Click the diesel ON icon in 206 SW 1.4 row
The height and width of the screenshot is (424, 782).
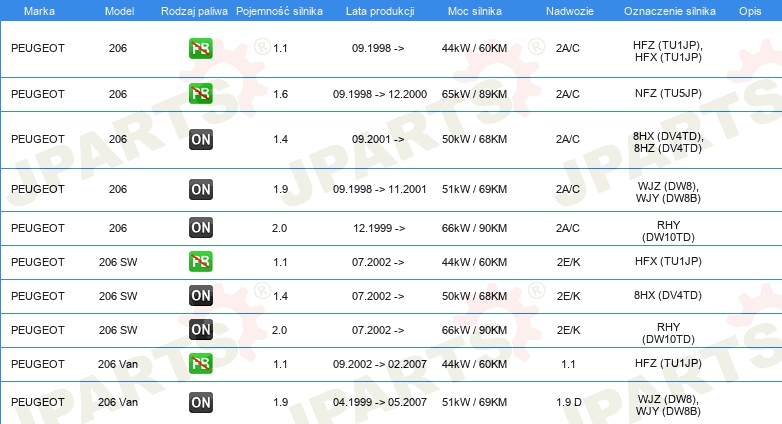[200, 295]
